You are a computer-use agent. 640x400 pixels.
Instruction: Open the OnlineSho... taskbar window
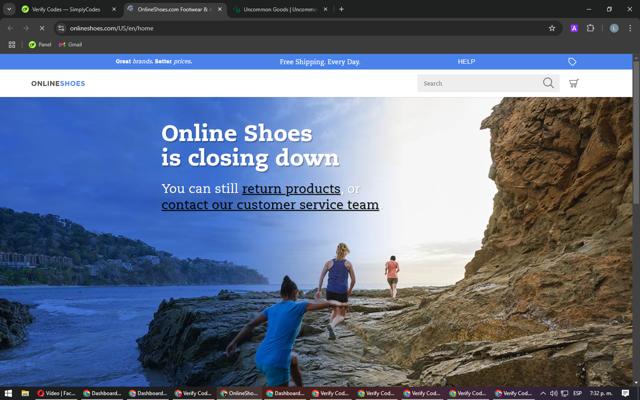pos(239,393)
